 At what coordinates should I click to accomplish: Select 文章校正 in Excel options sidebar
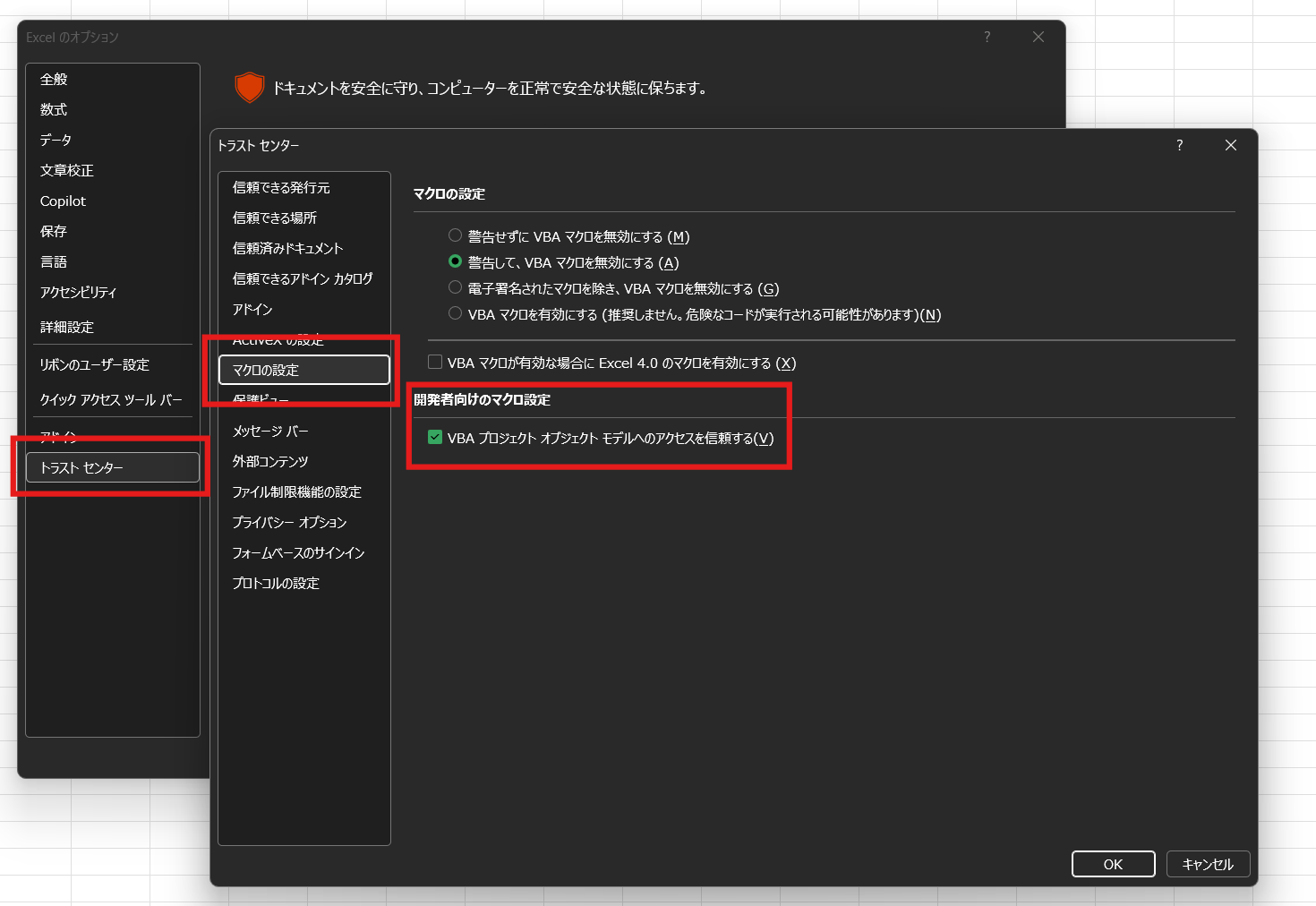113,170
